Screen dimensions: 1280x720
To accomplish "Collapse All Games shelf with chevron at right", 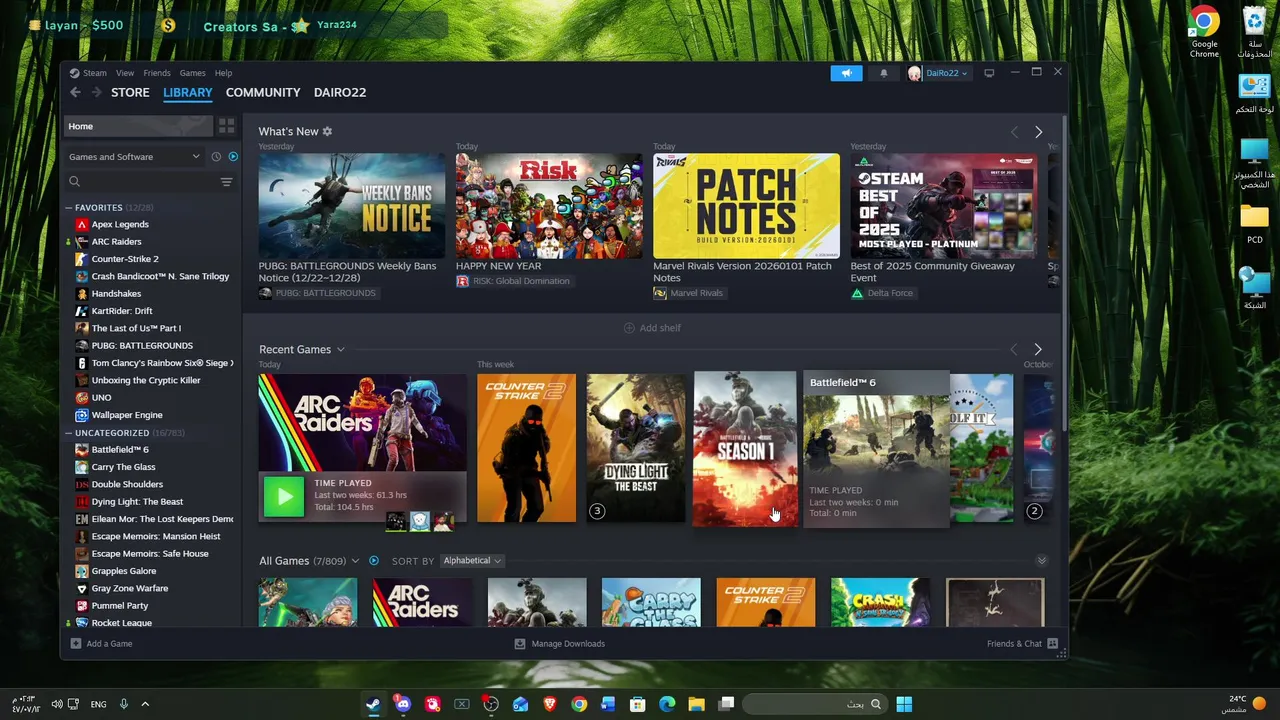I will [x=1041, y=561].
